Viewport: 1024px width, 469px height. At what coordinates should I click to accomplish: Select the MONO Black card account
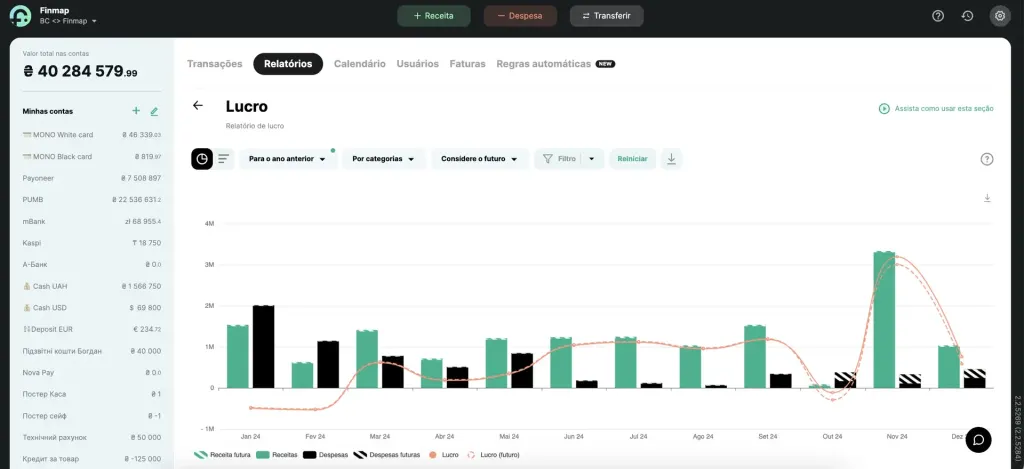click(91, 157)
